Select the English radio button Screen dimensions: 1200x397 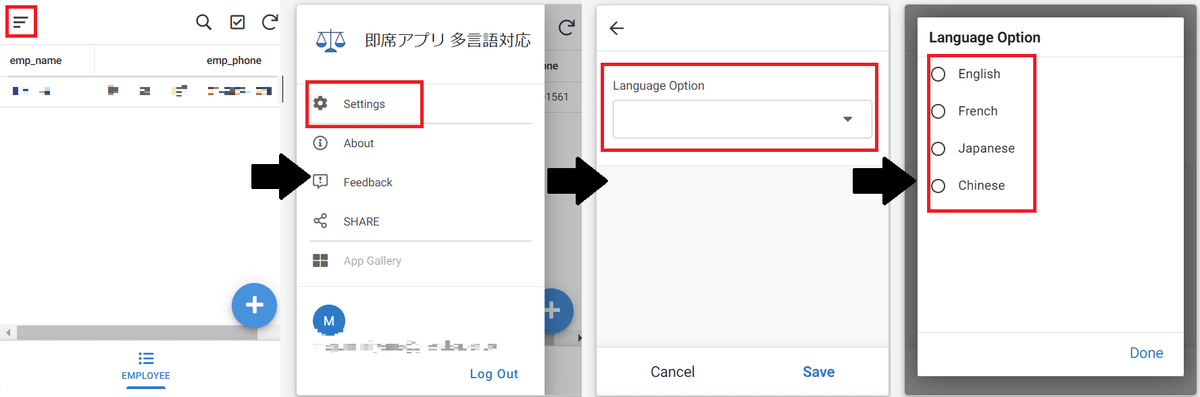pyautogui.click(x=938, y=74)
